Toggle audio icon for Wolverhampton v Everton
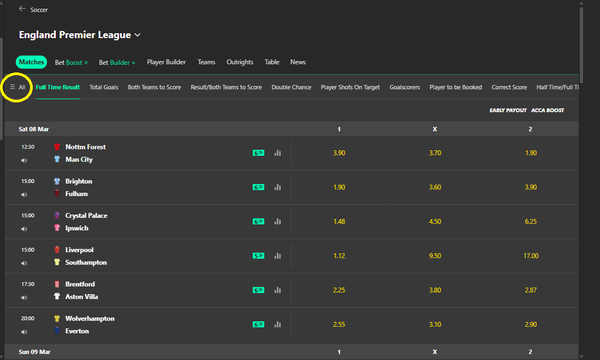This screenshot has width=600, height=360. [x=24, y=332]
